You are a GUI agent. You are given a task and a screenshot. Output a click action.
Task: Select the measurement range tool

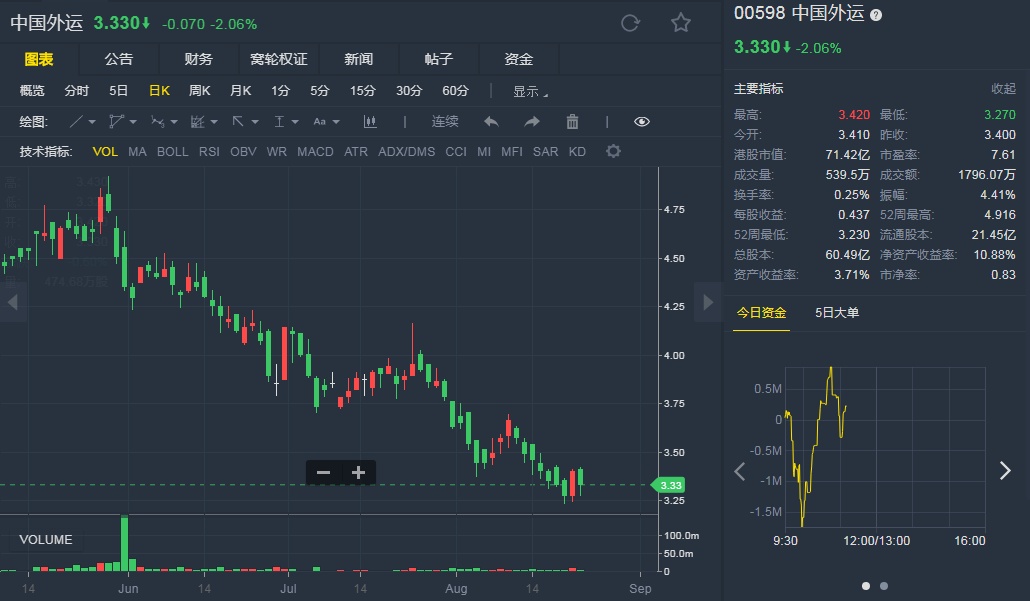[x=279, y=122]
